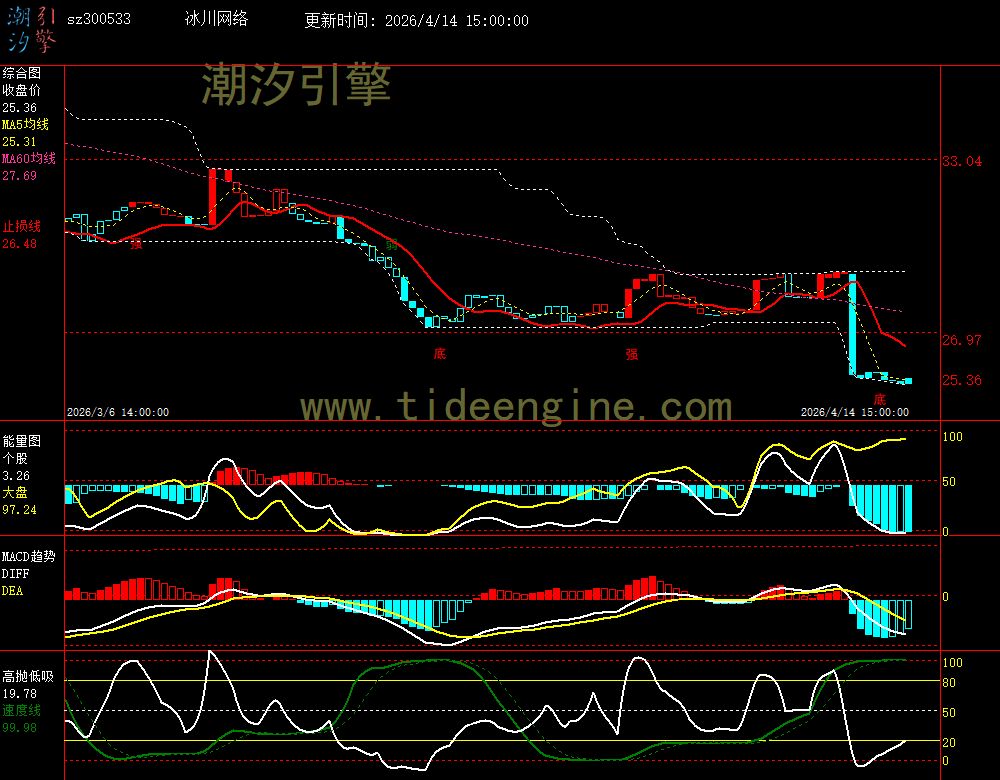This screenshot has width=1000, height=780.
Task: Click the stock code sz300533
Action: click(x=98, y=20)
